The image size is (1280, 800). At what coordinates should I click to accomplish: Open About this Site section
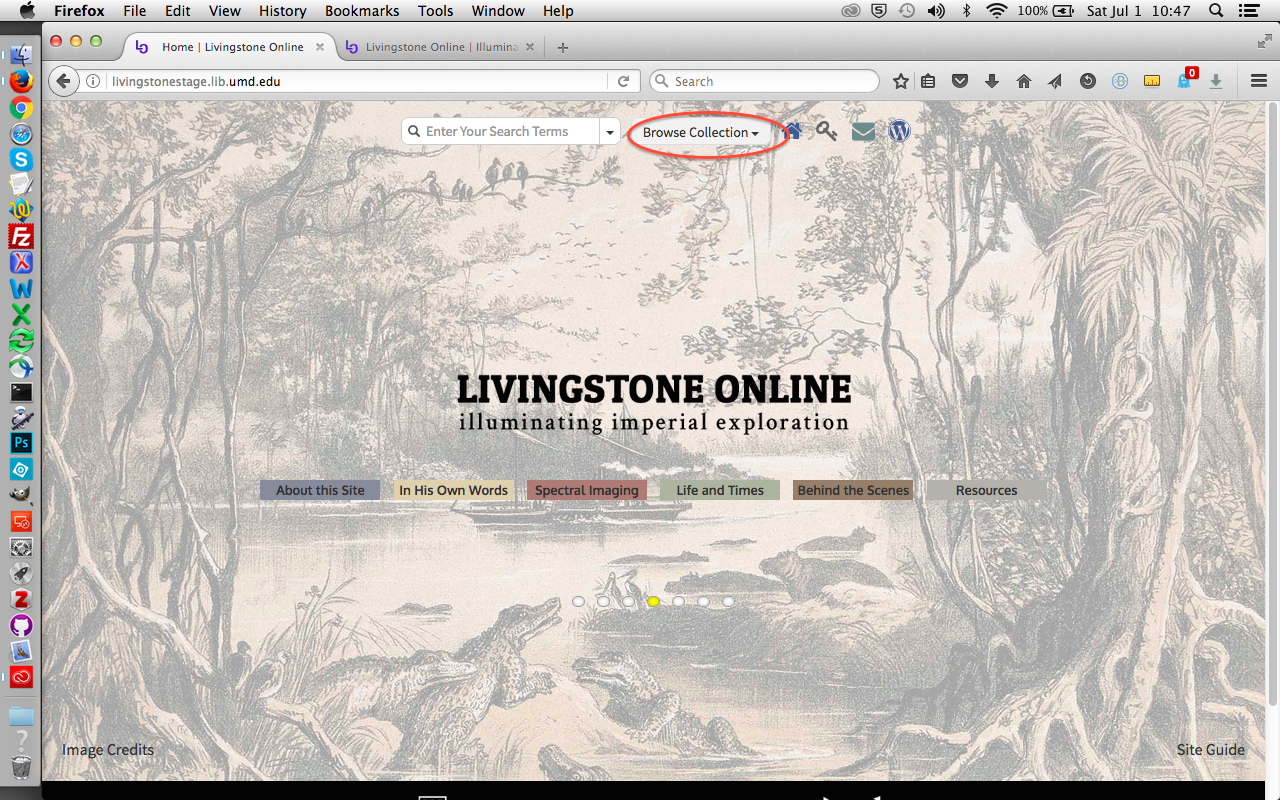(320, 490)
